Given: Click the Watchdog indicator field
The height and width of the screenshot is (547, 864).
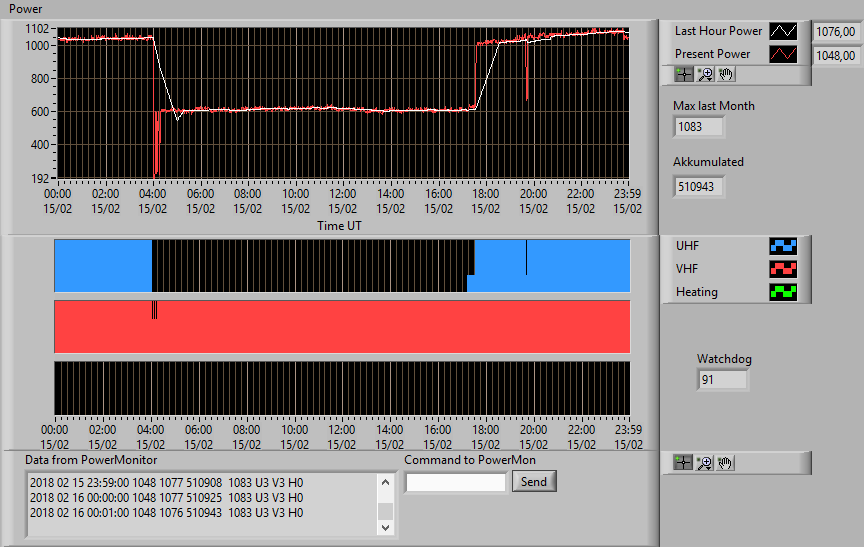Looking at the screenshot, I should click(722, 380).
